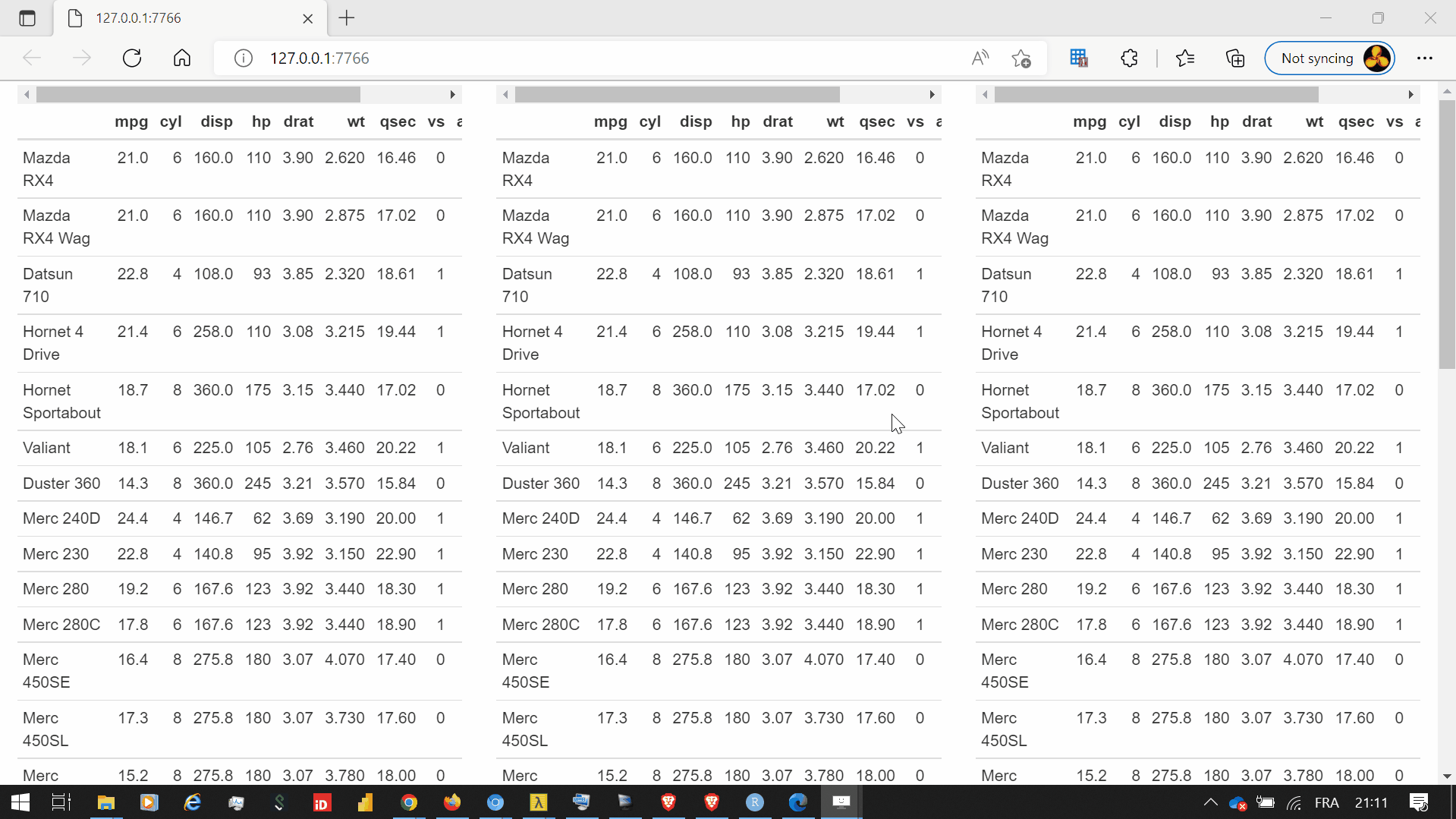Screen dimensions: 1456x819
Task: Click the wt header in the first table
Action: point(356,122)
